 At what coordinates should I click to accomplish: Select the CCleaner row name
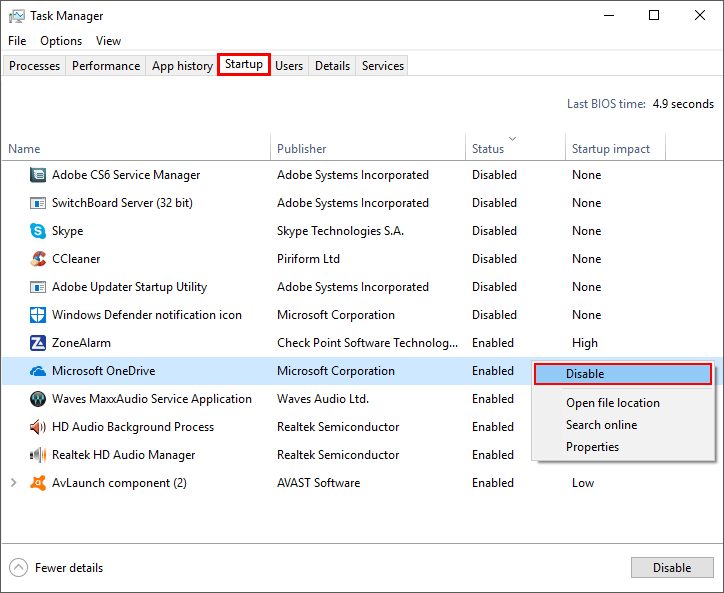76,259
